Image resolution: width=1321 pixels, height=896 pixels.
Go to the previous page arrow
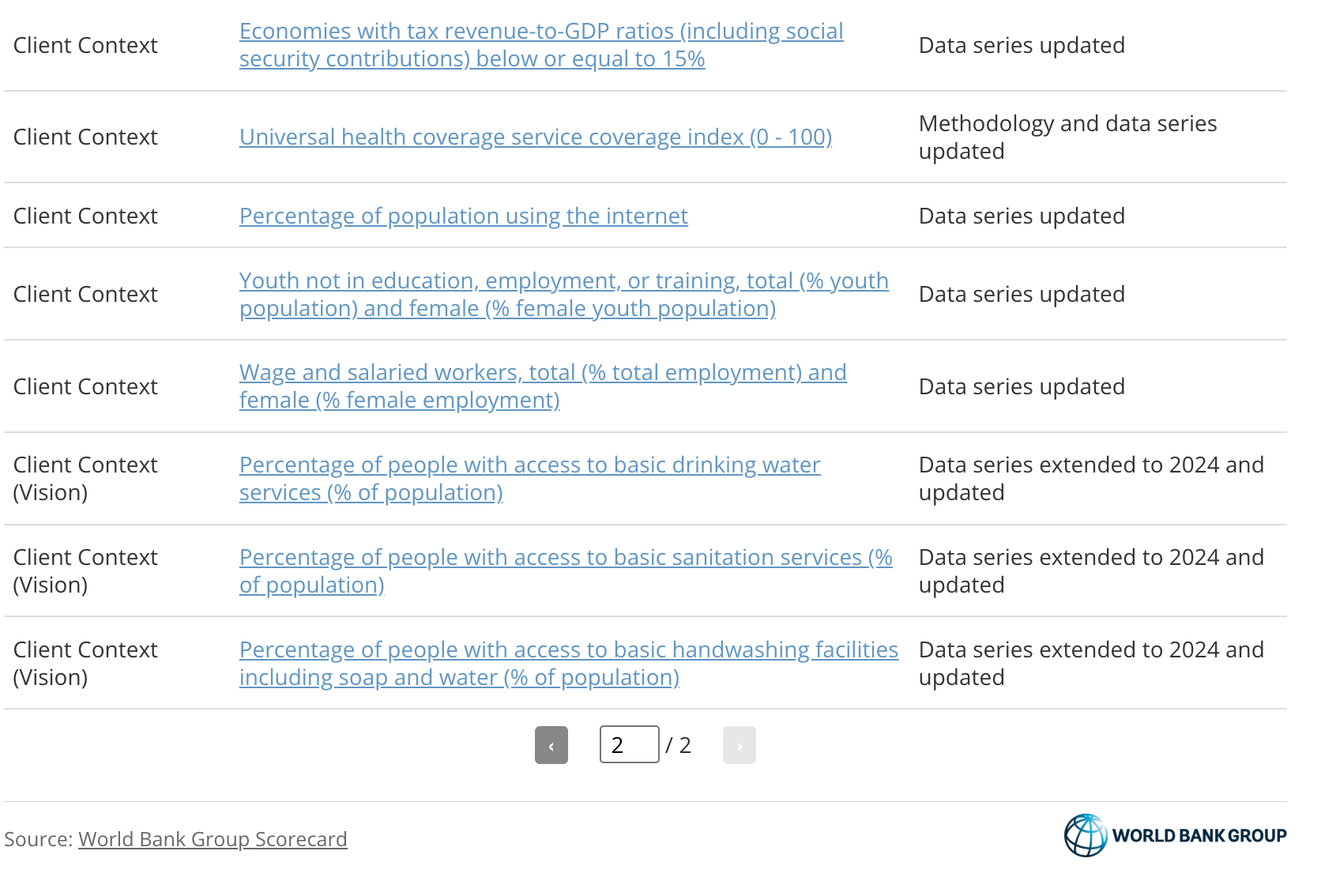point(551,745)
